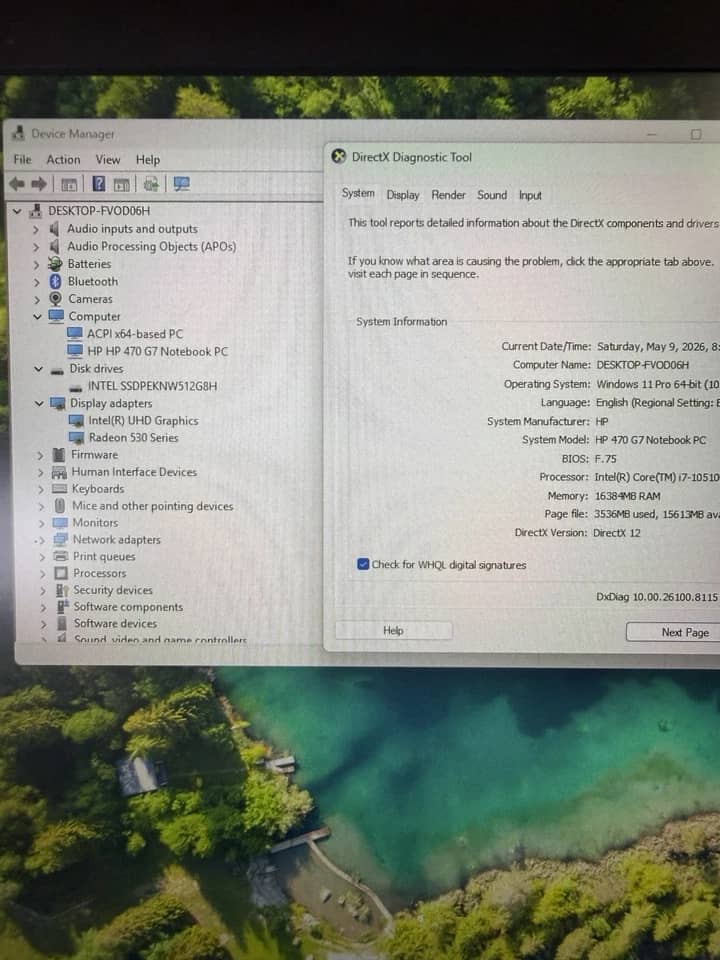The width and height of the screenshot is (720, 960).
Task: Switch to the Input tab in DxDiag
Action: click(x=530, y=195)
